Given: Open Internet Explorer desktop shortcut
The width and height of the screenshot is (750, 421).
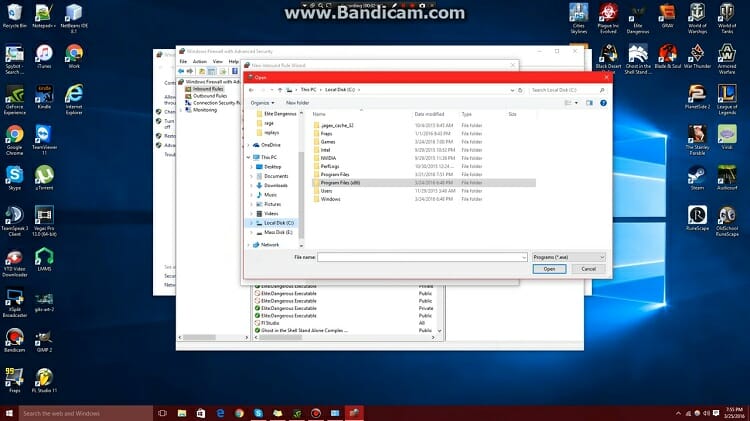Looking at the screenshot, I should coord(74,100).
